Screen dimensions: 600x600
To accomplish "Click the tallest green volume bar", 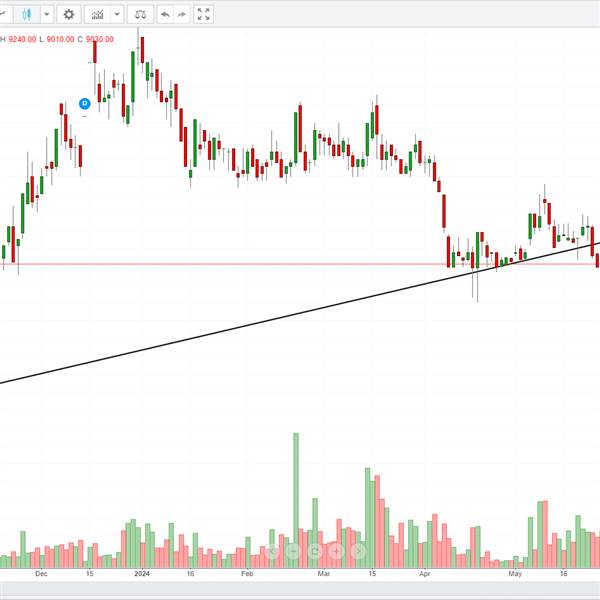I will click(296, 500).
